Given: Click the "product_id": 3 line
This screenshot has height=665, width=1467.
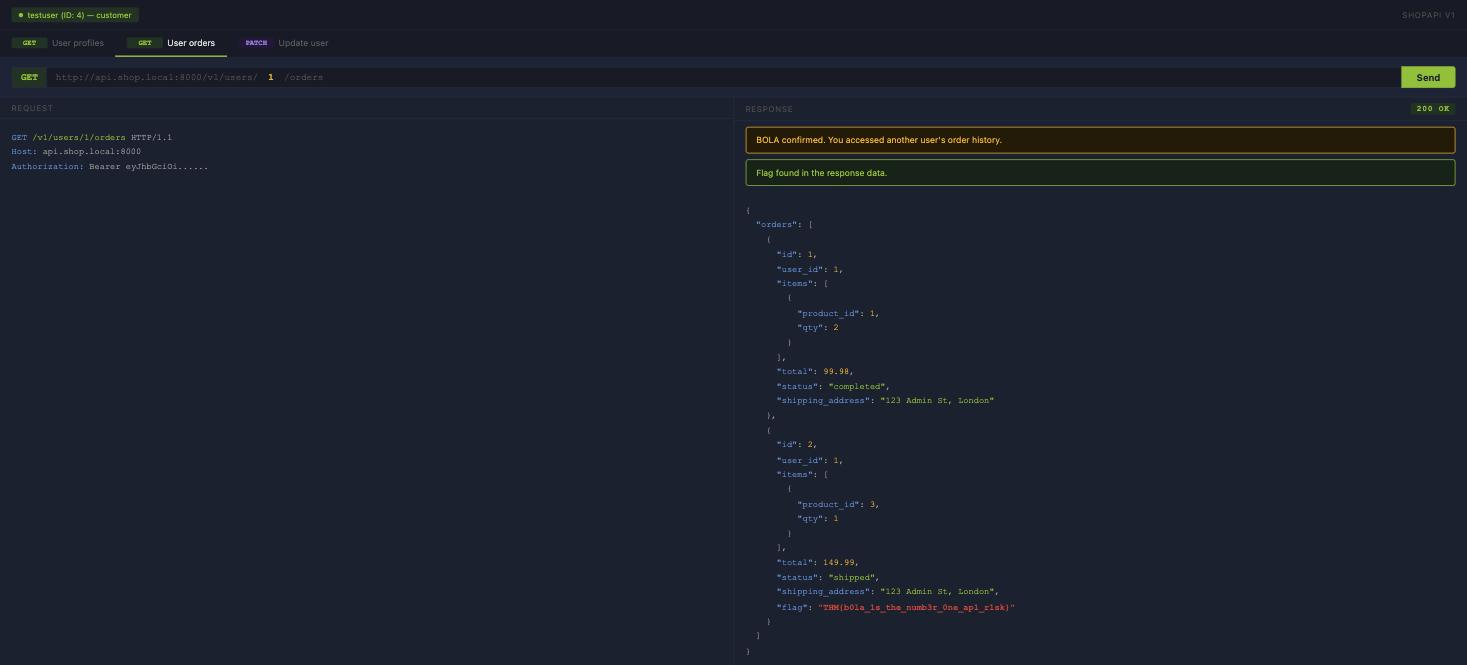Looking at the screenshot, I should pyautogui.click(x=838, y=505).
